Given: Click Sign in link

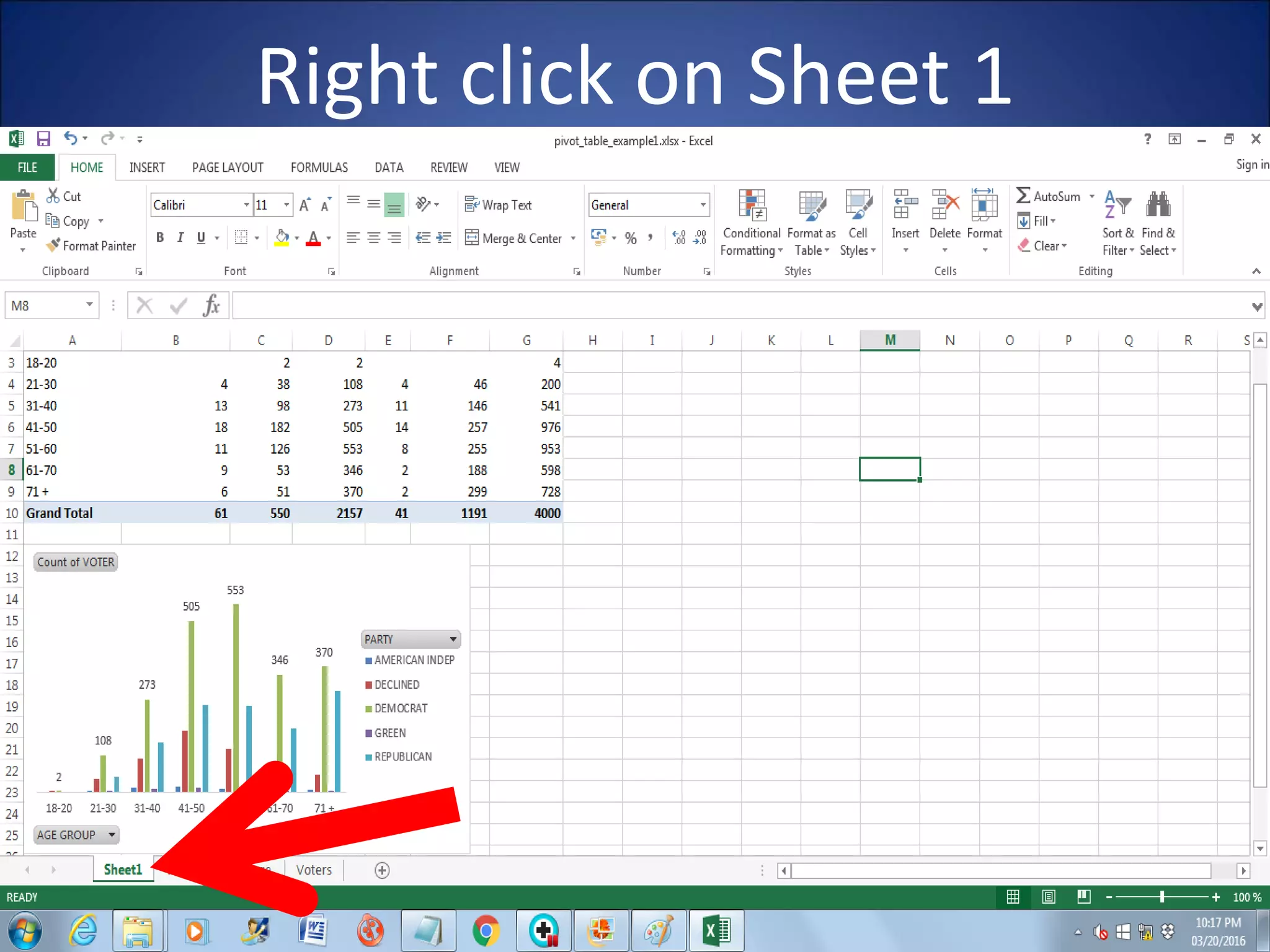Looking at the screenshot, I should [x=1252, y=164].
